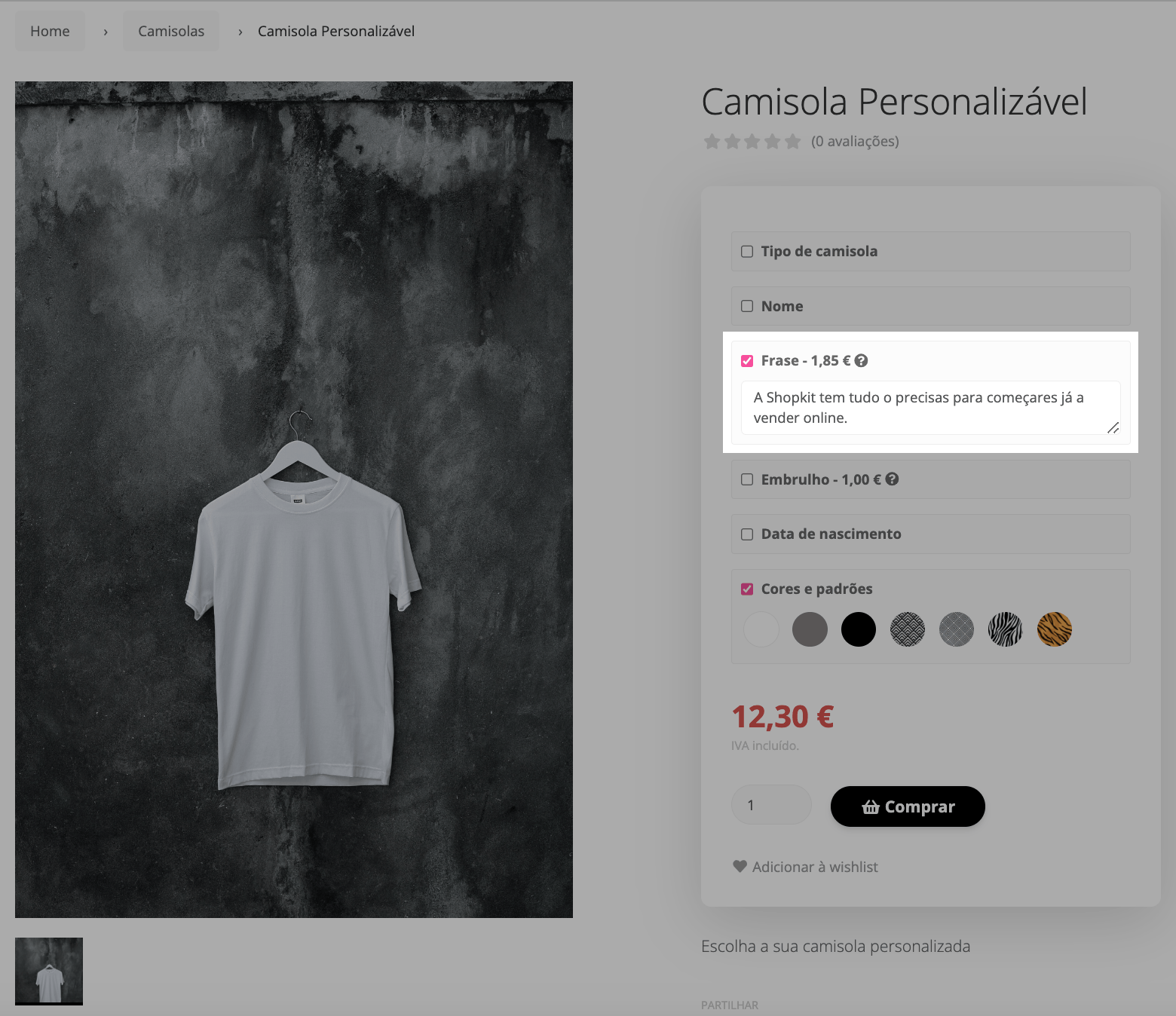
Task: Select the t-shirt thumbnail image
Action: (49, 971)
